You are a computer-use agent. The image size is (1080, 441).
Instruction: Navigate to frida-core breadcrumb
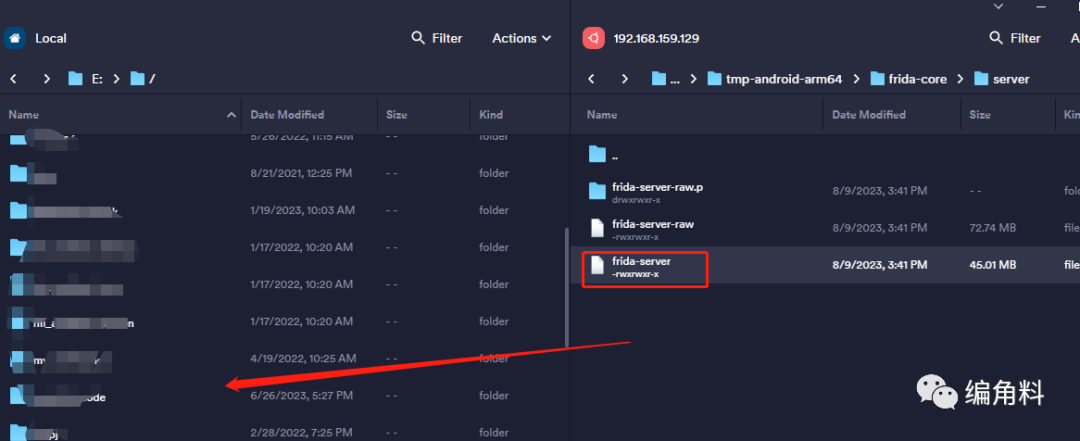click(908, 79)
